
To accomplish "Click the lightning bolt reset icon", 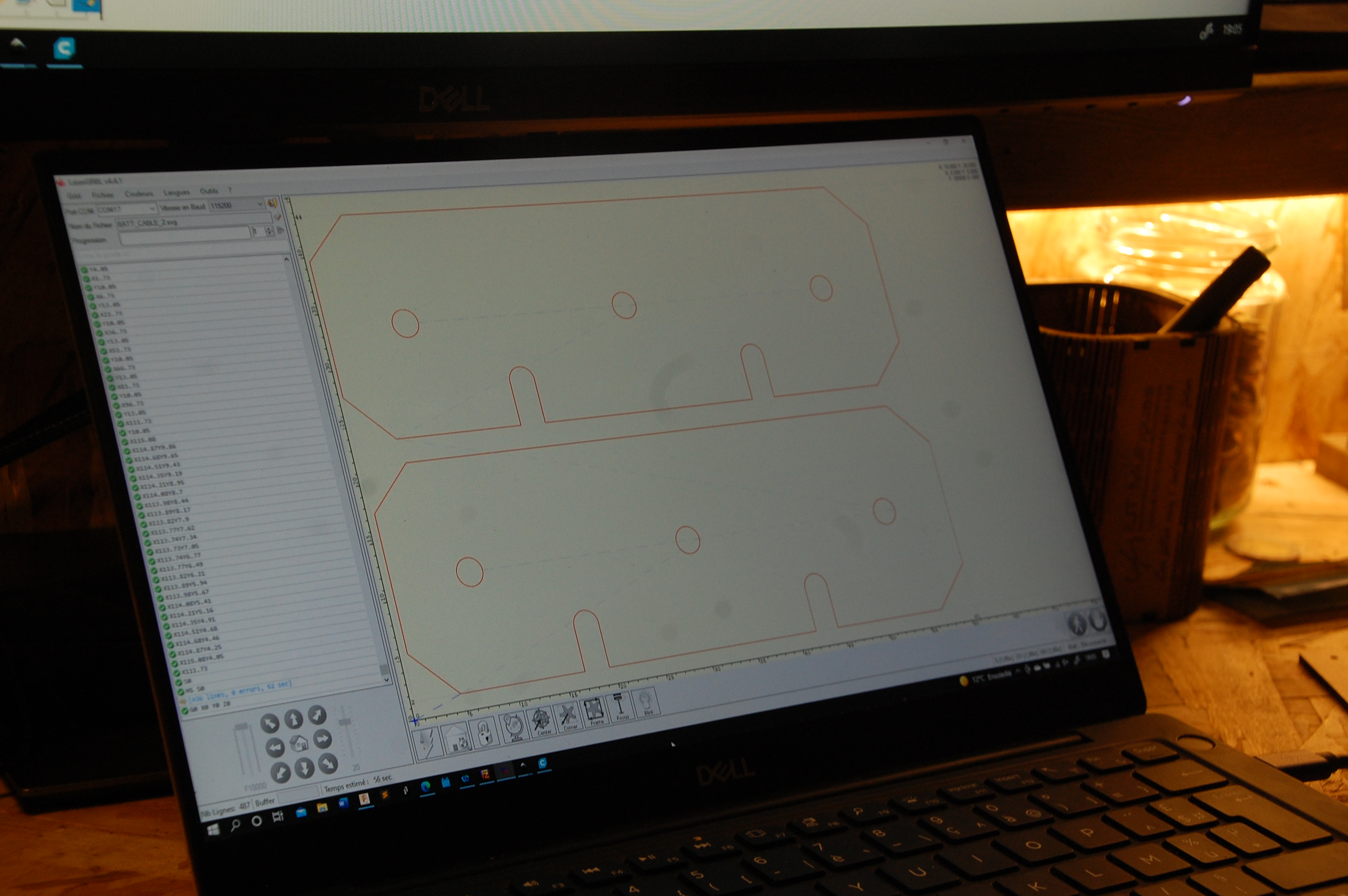I will point(427,743).
